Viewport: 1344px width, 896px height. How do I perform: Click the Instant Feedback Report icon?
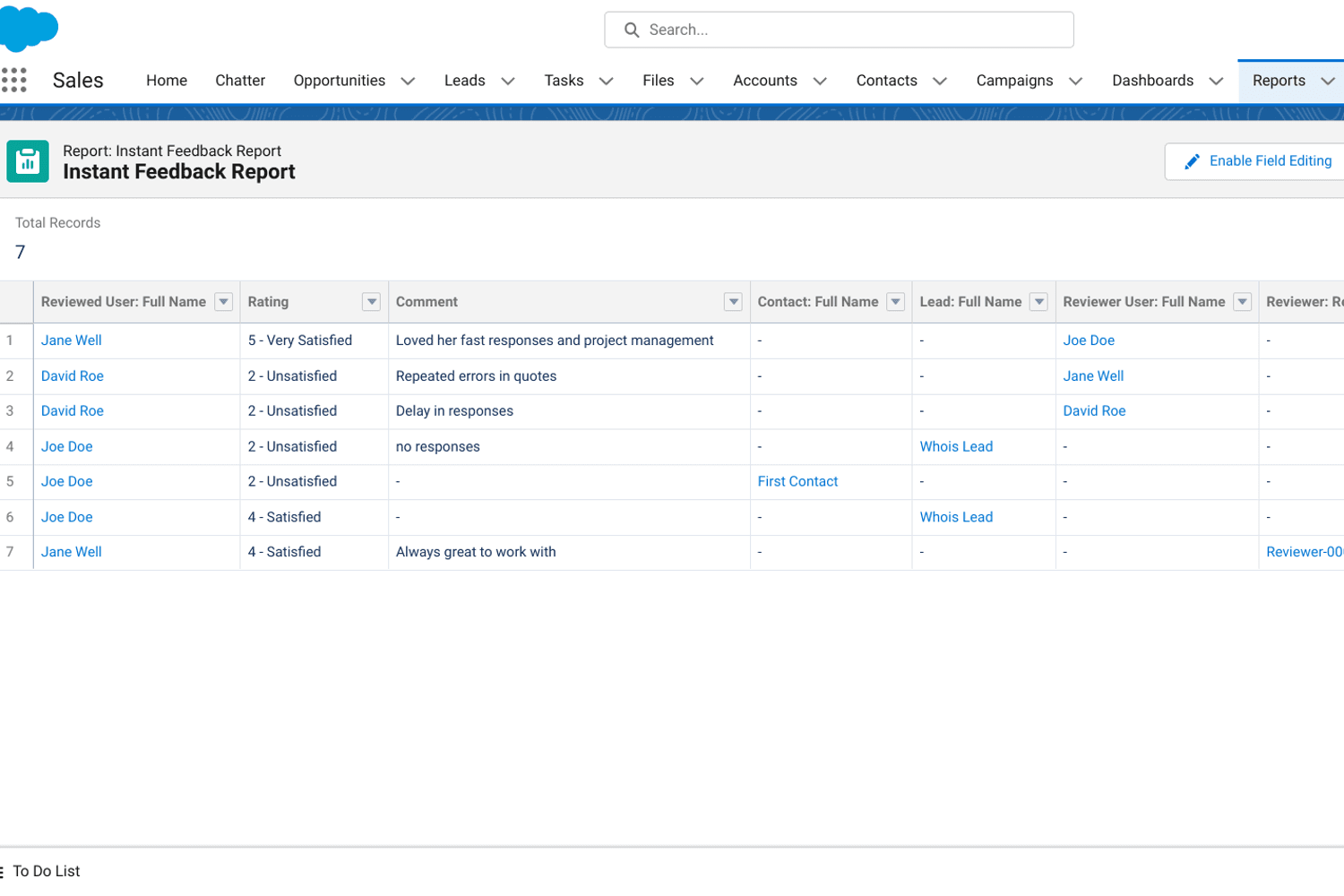(28, 161)
